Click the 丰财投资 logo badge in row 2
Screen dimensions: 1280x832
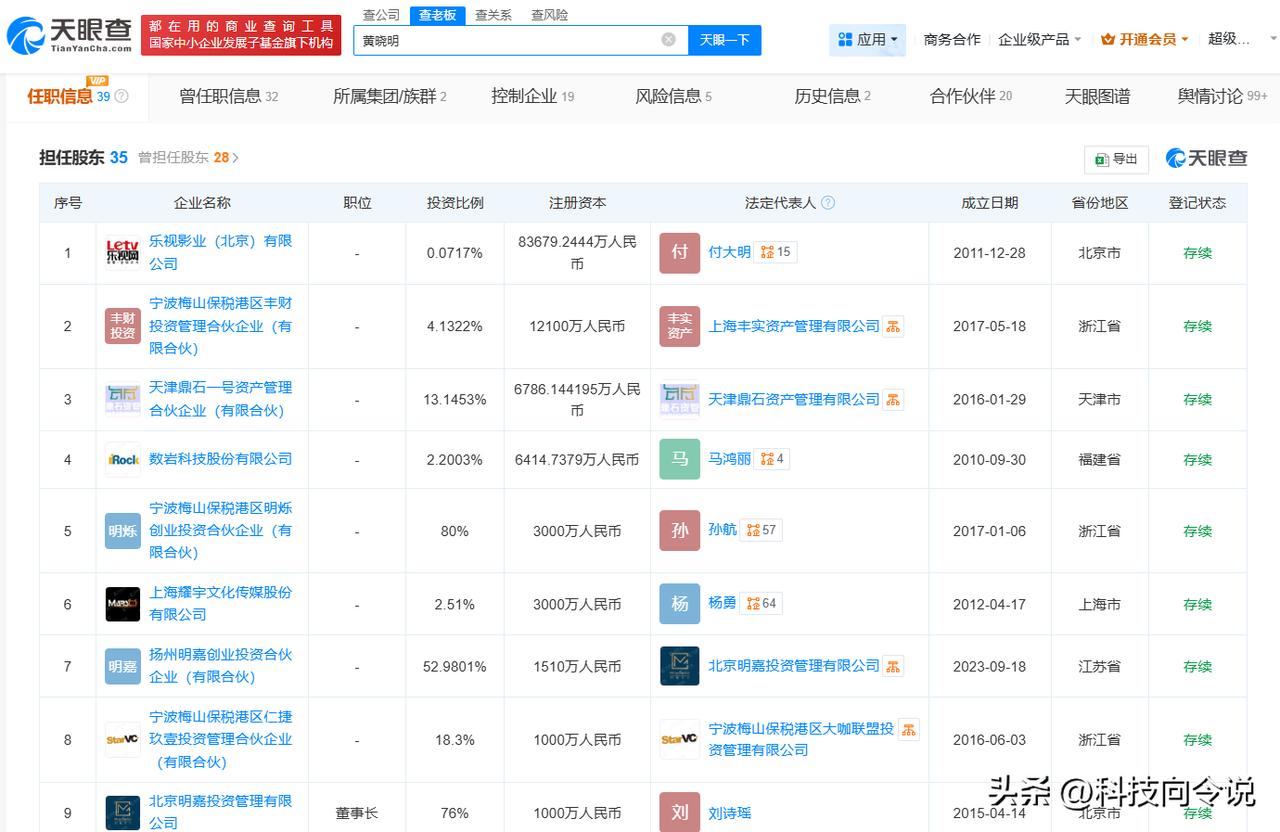(123, 326)
